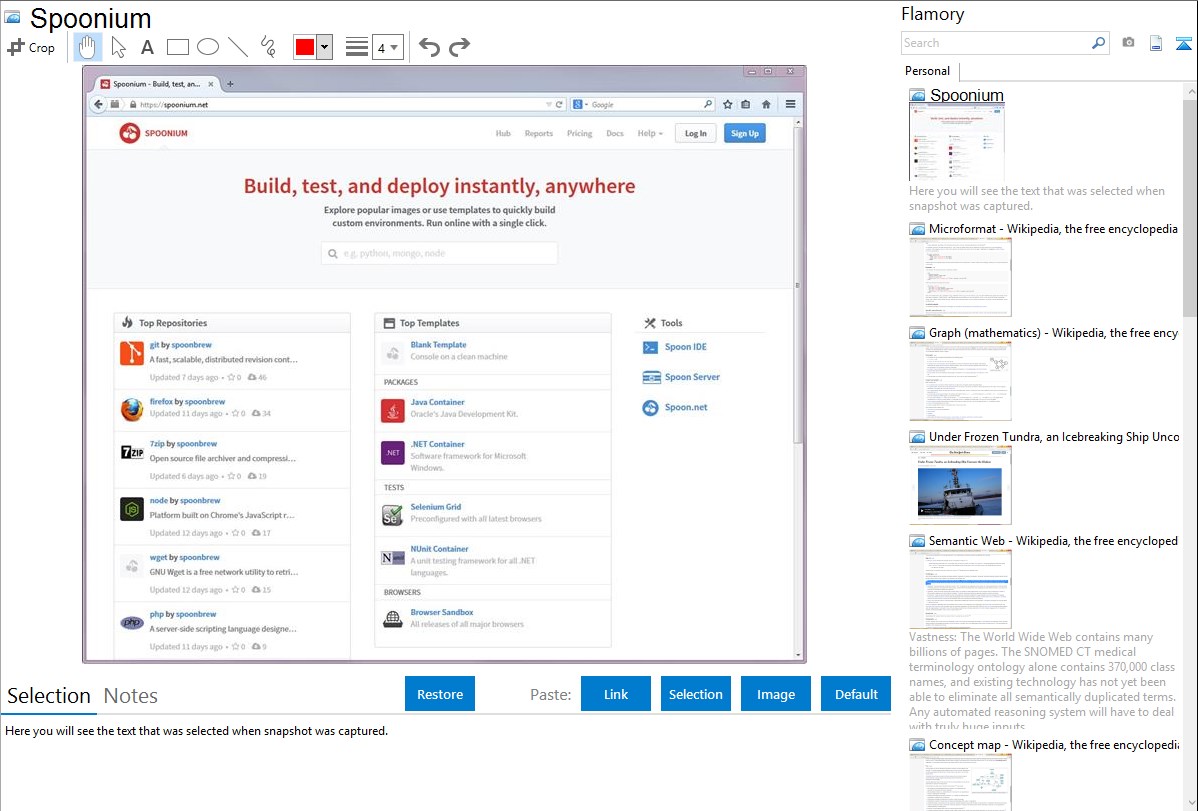The width and height of the screenshot is (1198, 811).
Task: Select the arrow pointer tool
Action: coord(118,47)
